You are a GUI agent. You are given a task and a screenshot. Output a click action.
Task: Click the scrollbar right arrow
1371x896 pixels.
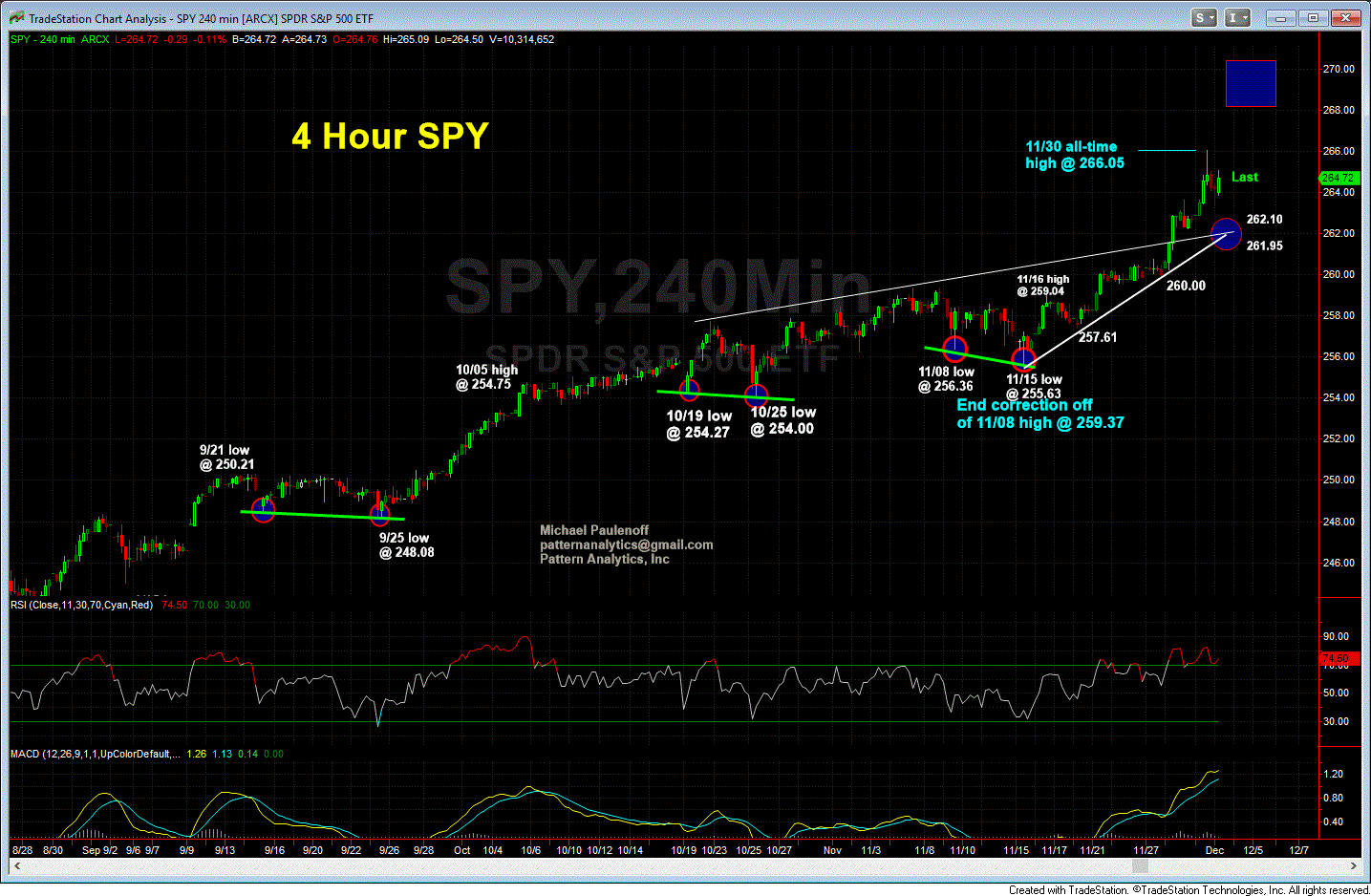[1355, 866]
